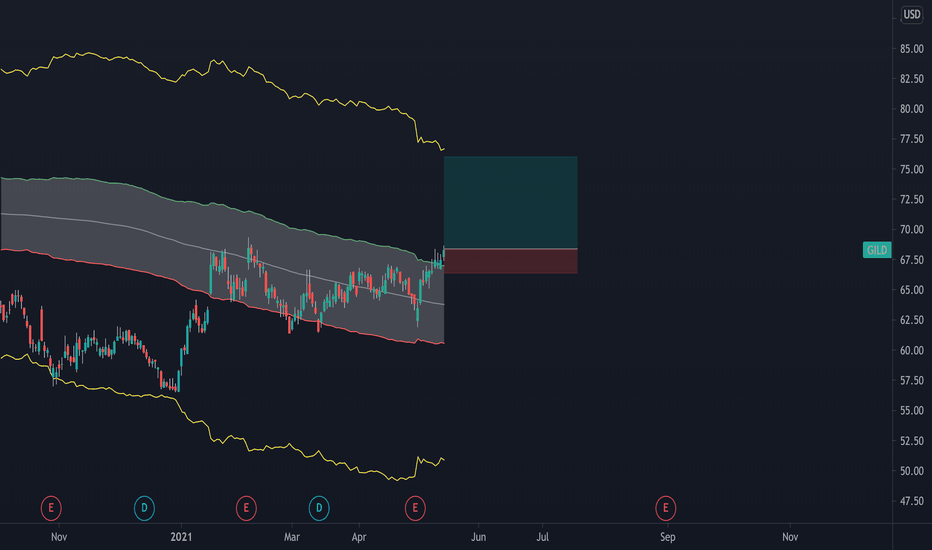
Task: Click the 82.50 price axis label
Action: click(912, 78)
